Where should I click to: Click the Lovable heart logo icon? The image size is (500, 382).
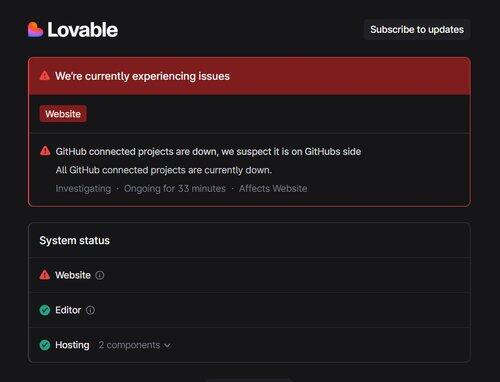click(35, 30)
